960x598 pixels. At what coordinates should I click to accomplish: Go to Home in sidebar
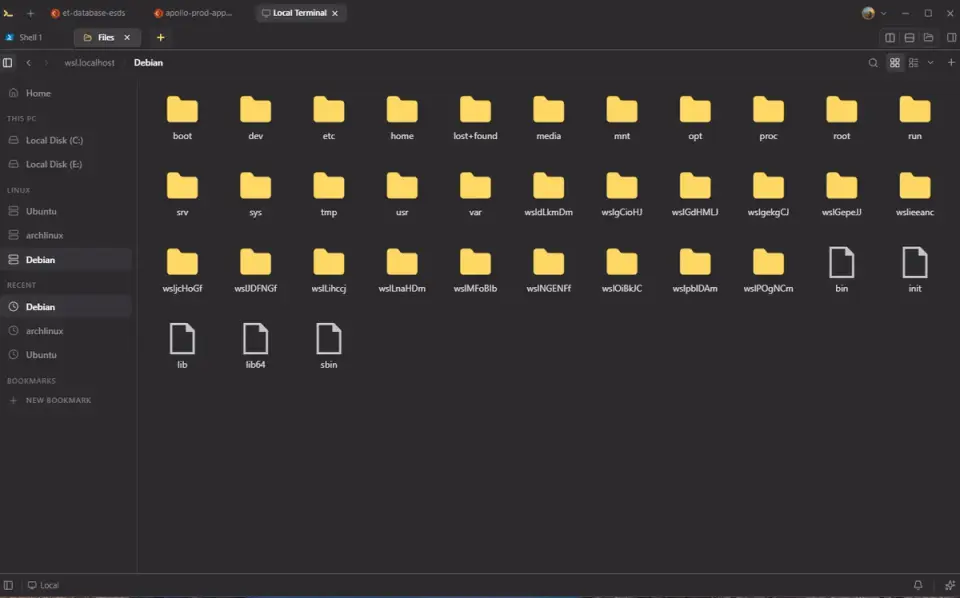(66, 93)
